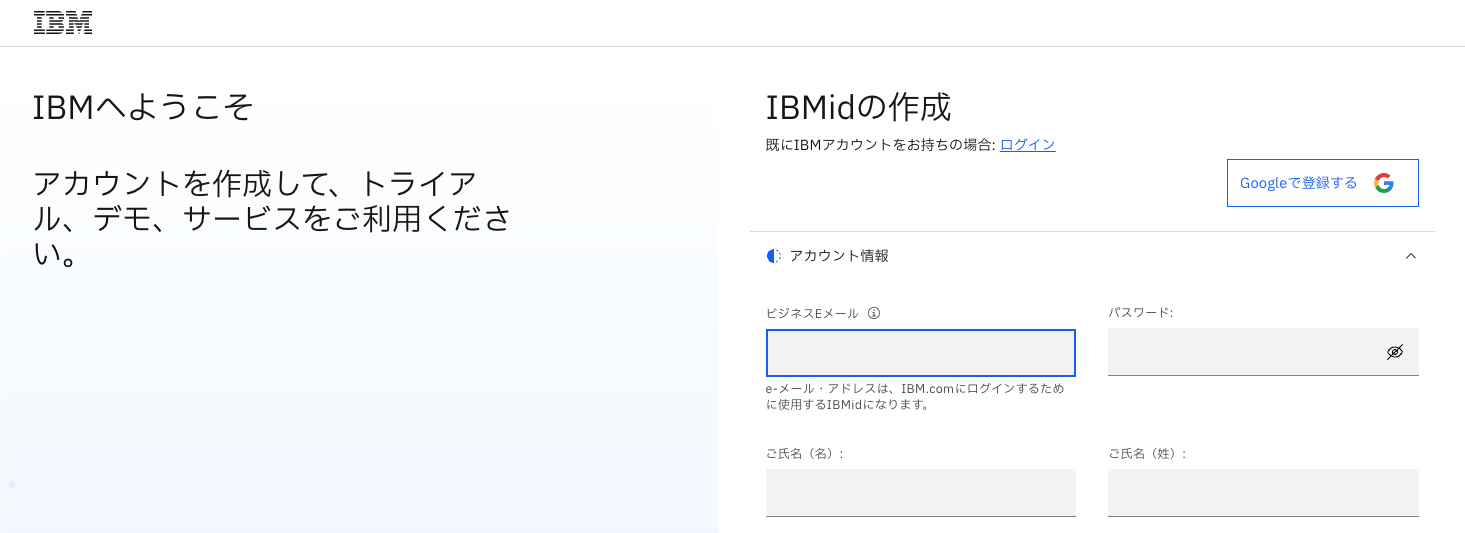Screen dimensions: 1465x533
Task: Click the IBMidの作成 heading
Action: coord(858,107)
